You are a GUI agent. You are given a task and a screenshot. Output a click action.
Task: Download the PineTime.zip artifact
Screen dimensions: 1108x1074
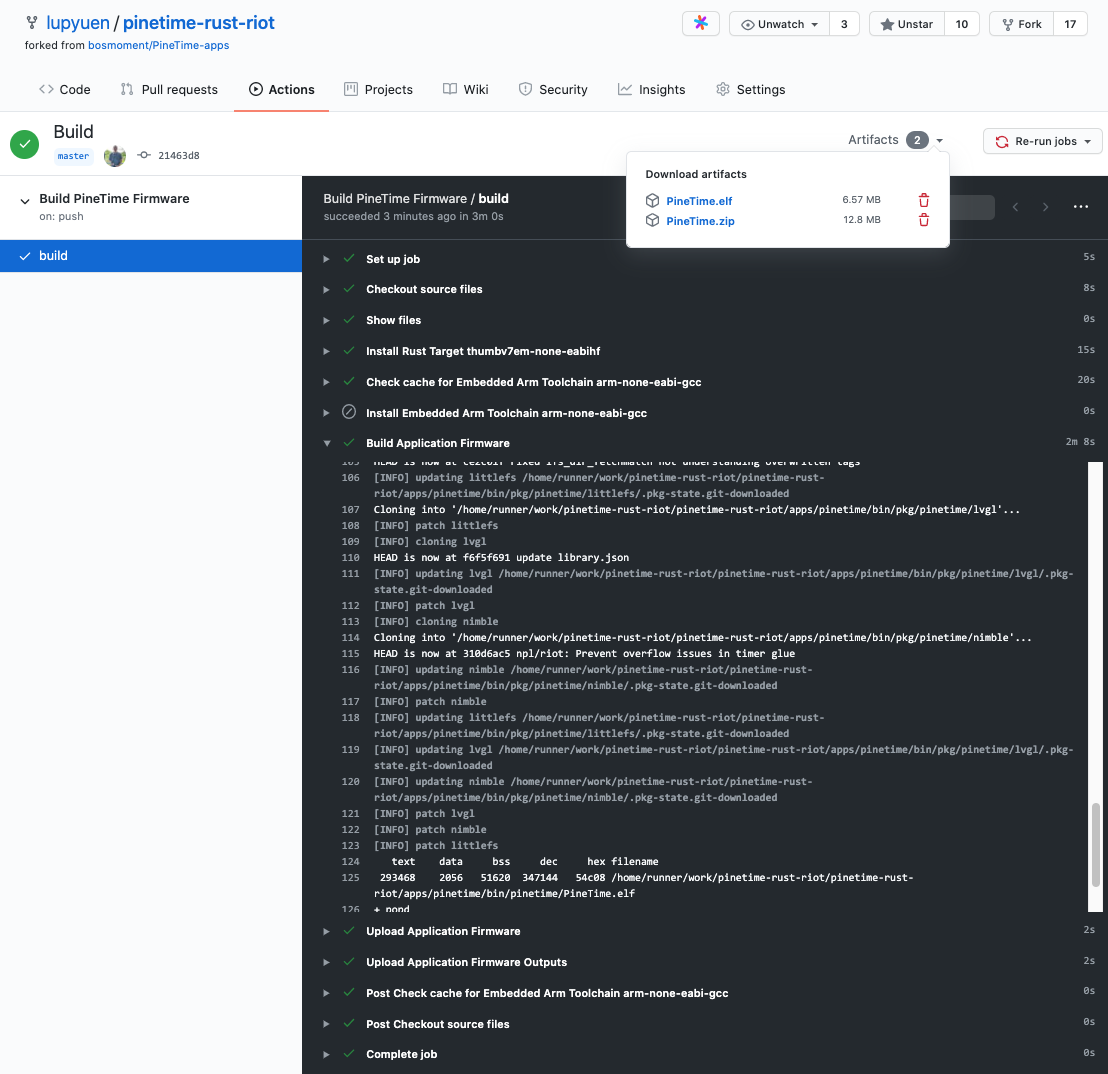(x=700, y=221)
